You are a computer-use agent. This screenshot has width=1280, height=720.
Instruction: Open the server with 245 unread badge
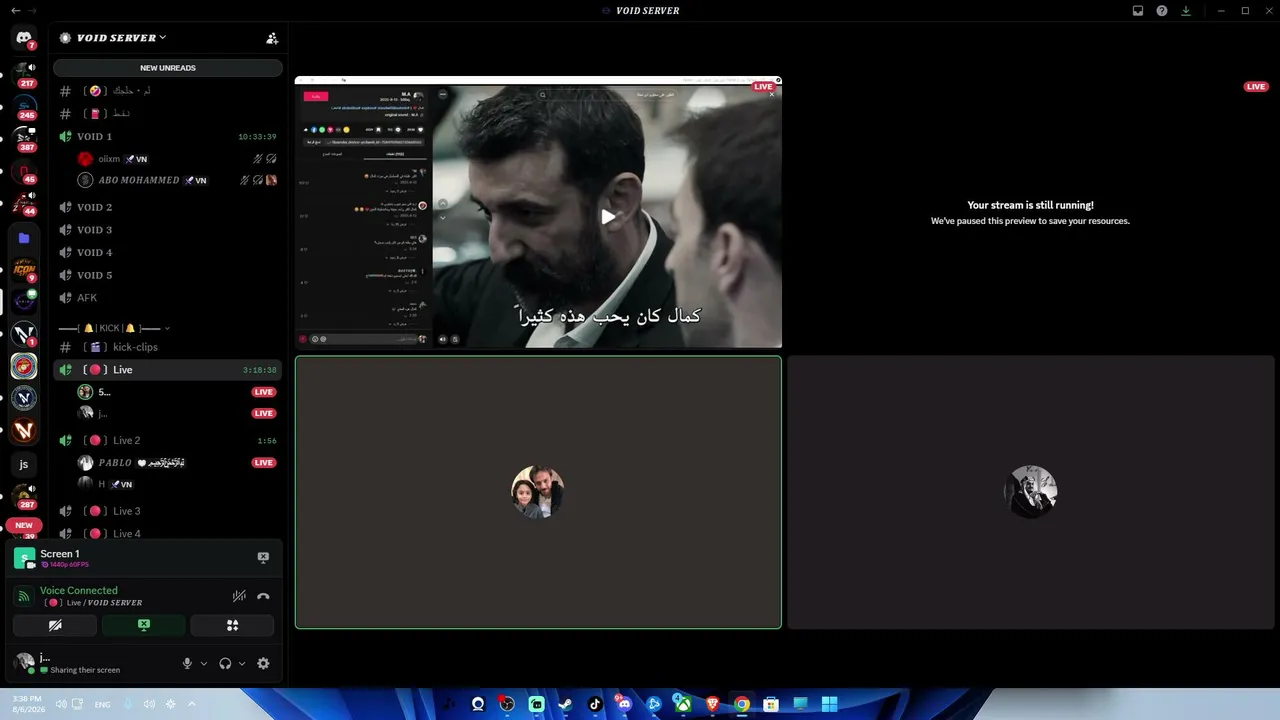click(x=24, y=105)
